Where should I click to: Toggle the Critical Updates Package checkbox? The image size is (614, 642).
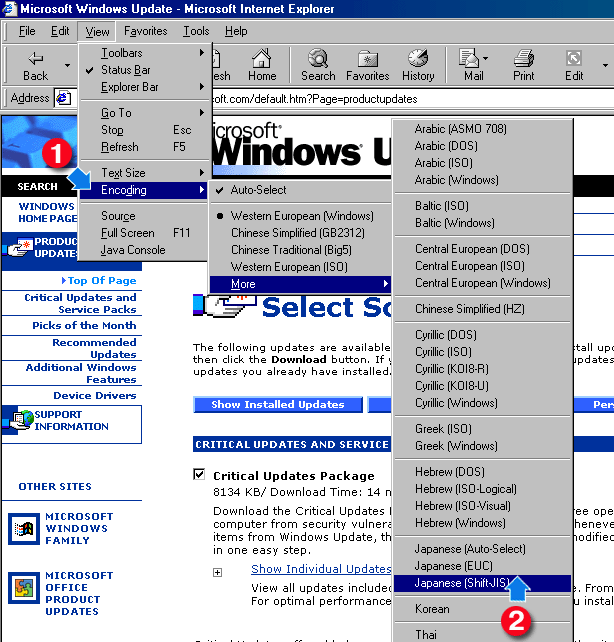[199, 474]
